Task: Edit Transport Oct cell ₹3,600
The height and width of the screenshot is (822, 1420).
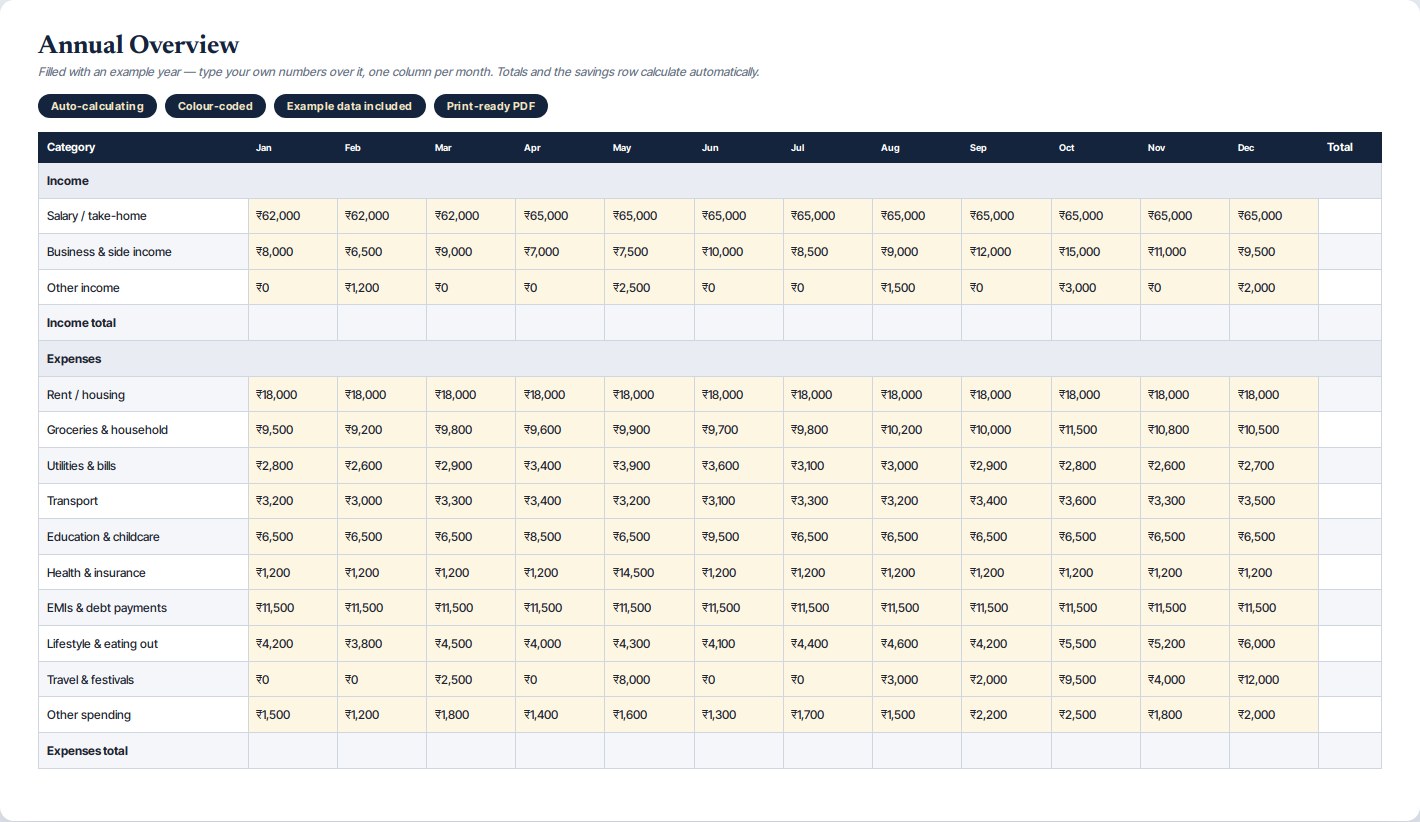Action: click(x=1096, y=501)
